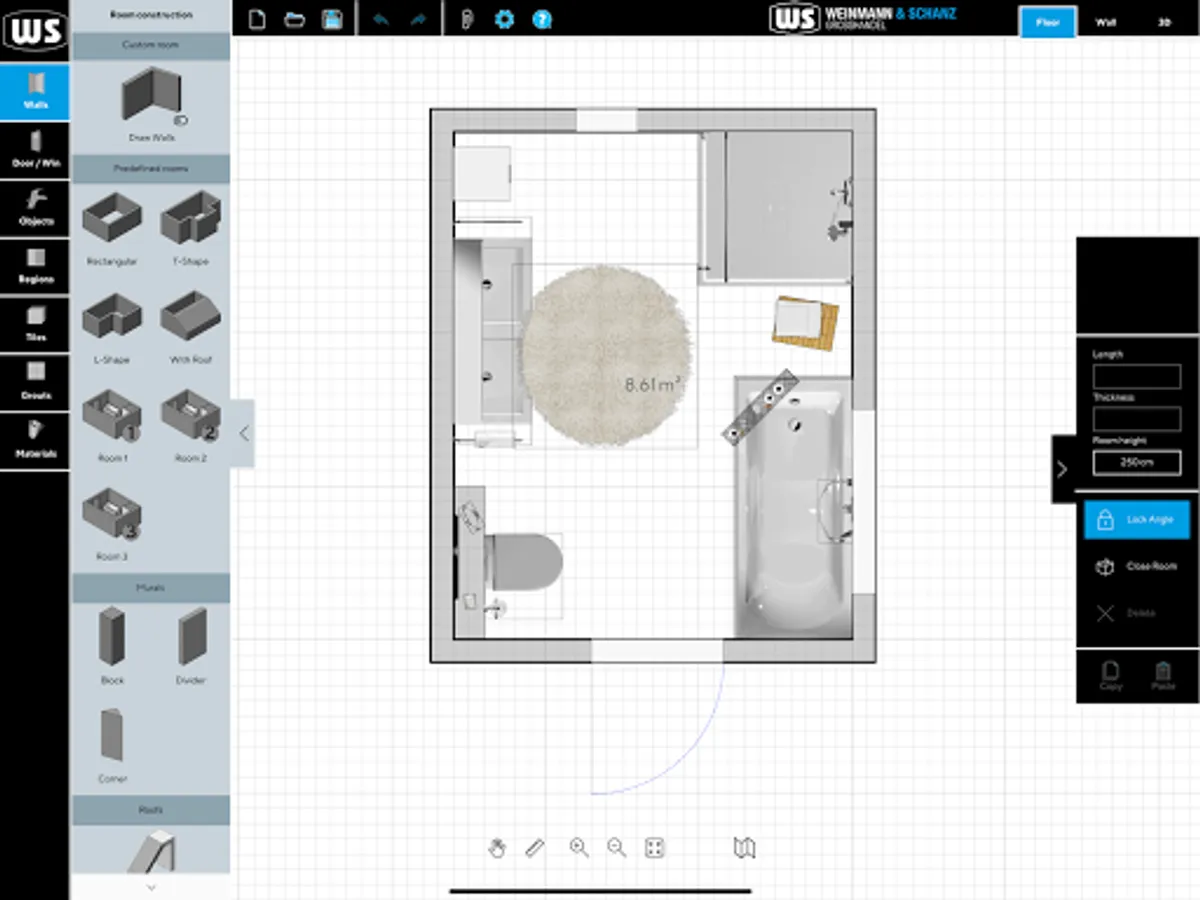The height and width of the screenshot is (900, 1200).
Task: Switch to the Floor view tab
Action: [x=1048, y=22]
